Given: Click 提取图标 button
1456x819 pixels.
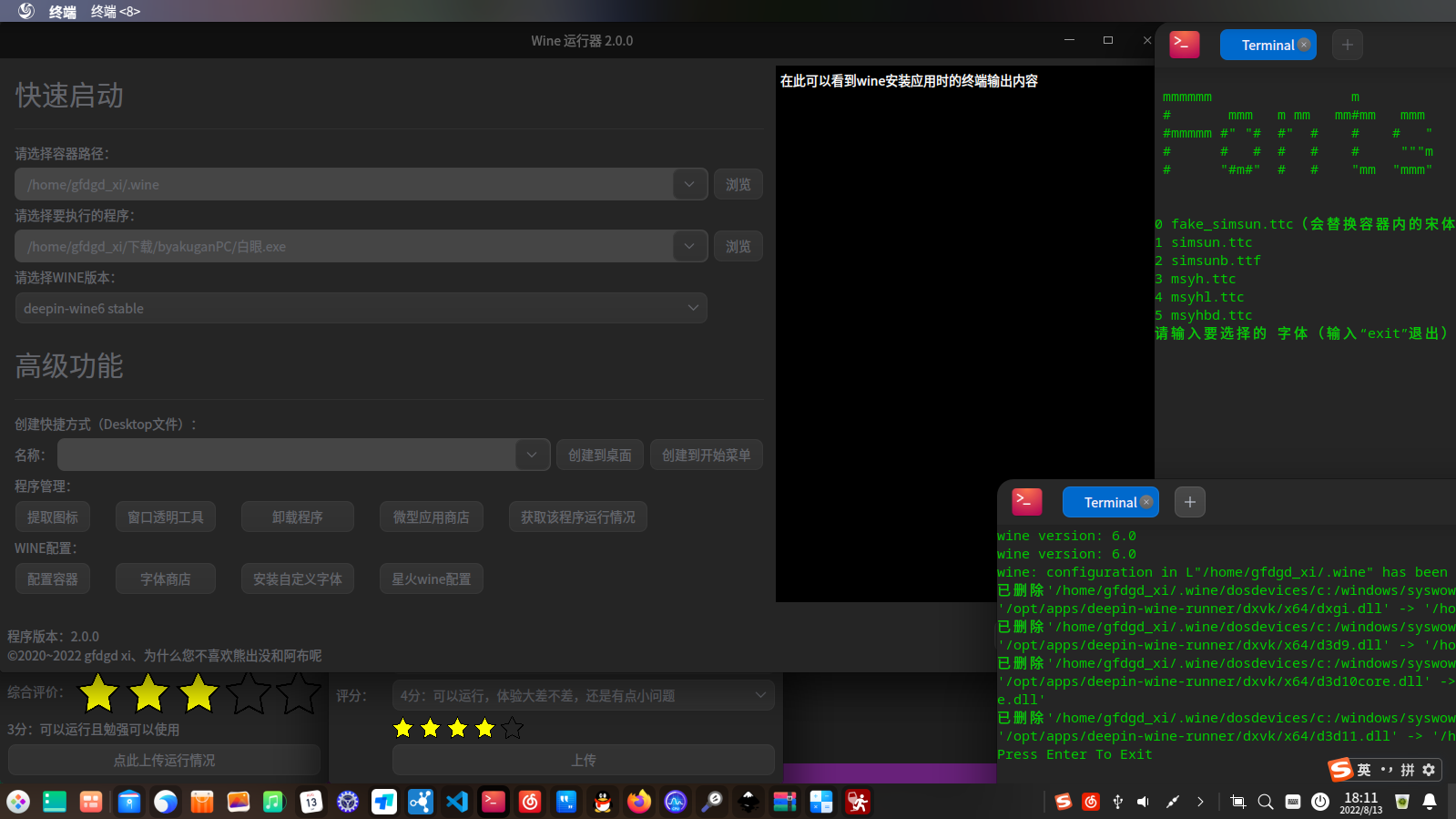Looking at the screenshot, I should 53,517.
